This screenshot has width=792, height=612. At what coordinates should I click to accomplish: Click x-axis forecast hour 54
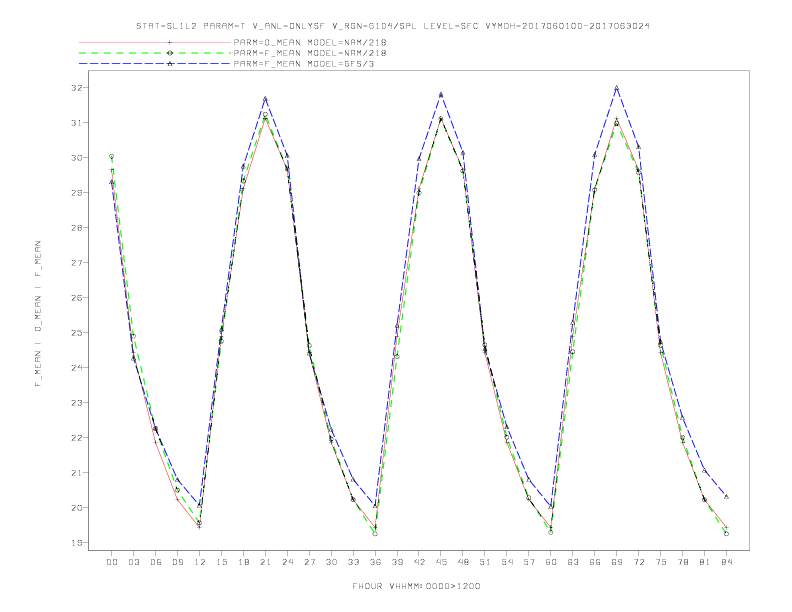tap(507, 562)
